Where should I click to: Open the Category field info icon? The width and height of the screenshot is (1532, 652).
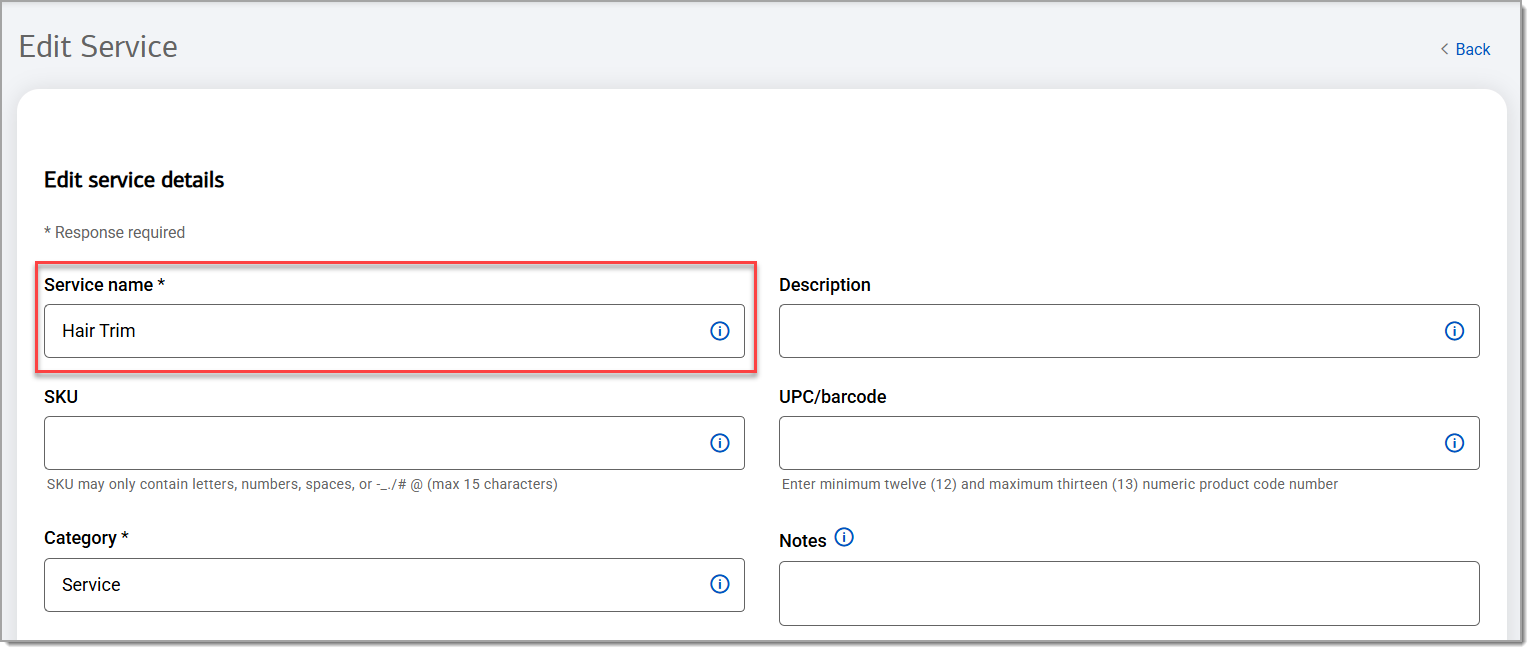pos(719,584)
